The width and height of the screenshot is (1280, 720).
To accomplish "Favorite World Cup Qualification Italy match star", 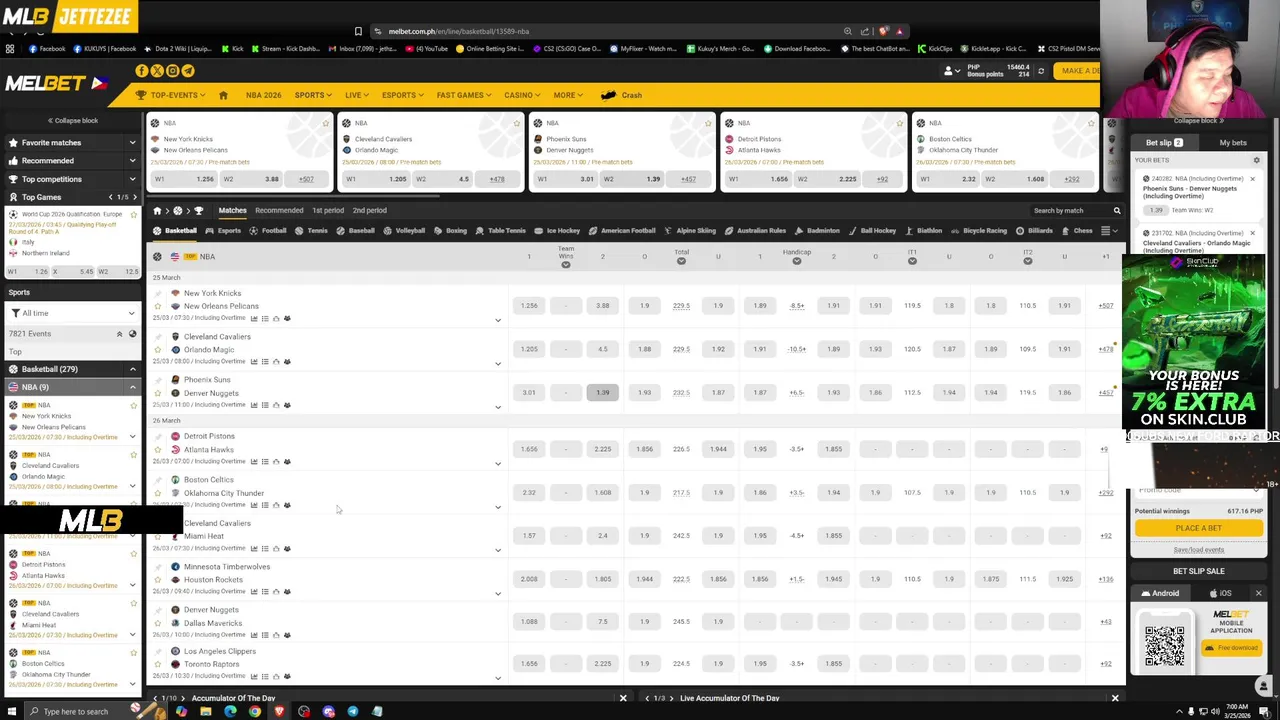I will click(x=133, y=214).
